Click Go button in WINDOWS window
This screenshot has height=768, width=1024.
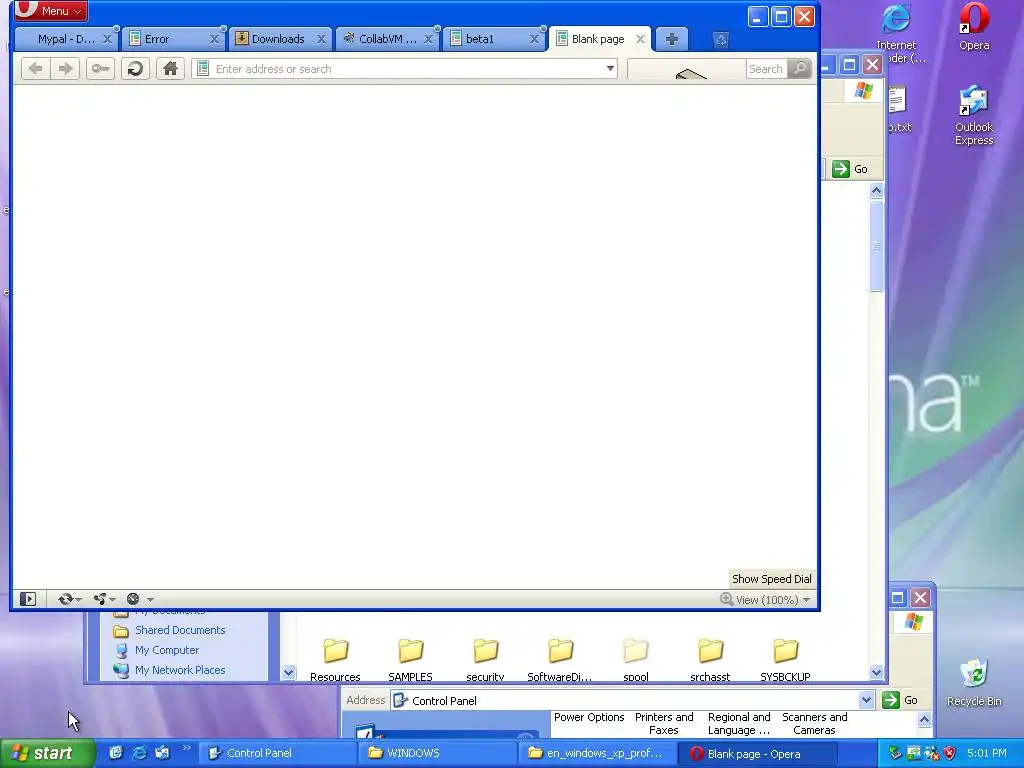click(850, 169)
